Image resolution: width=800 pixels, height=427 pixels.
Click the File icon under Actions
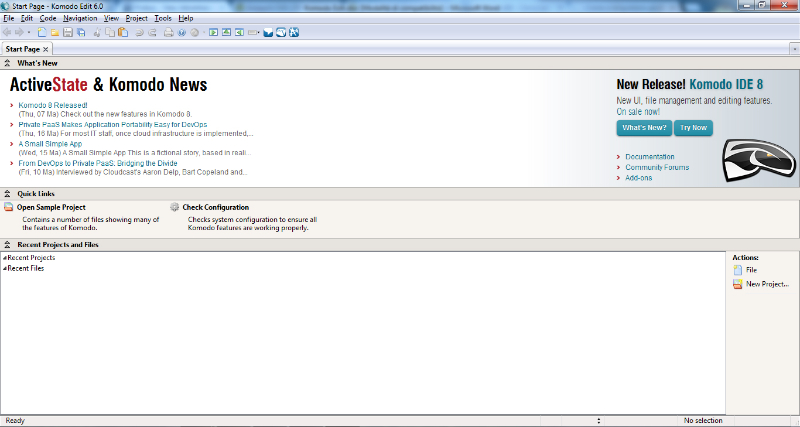point(738,270)
